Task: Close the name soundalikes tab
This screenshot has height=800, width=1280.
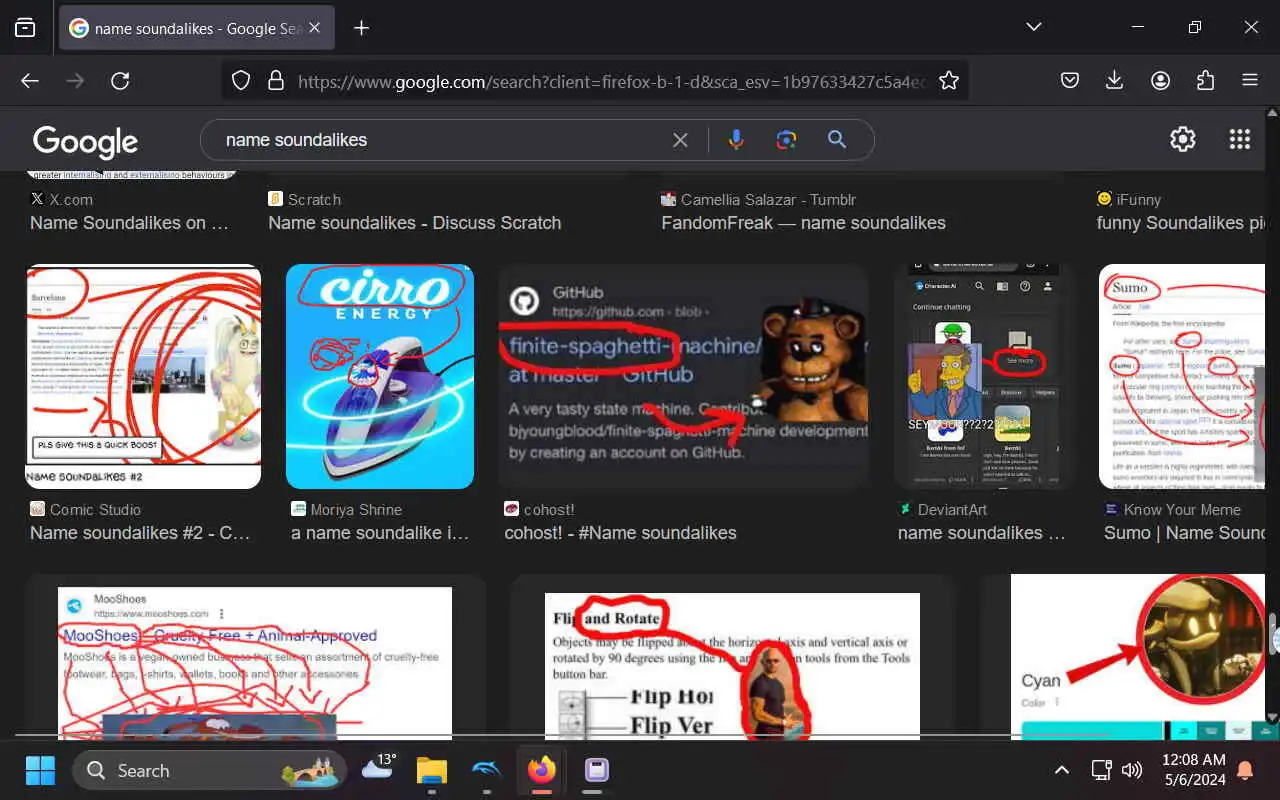Action: (315, 28)
